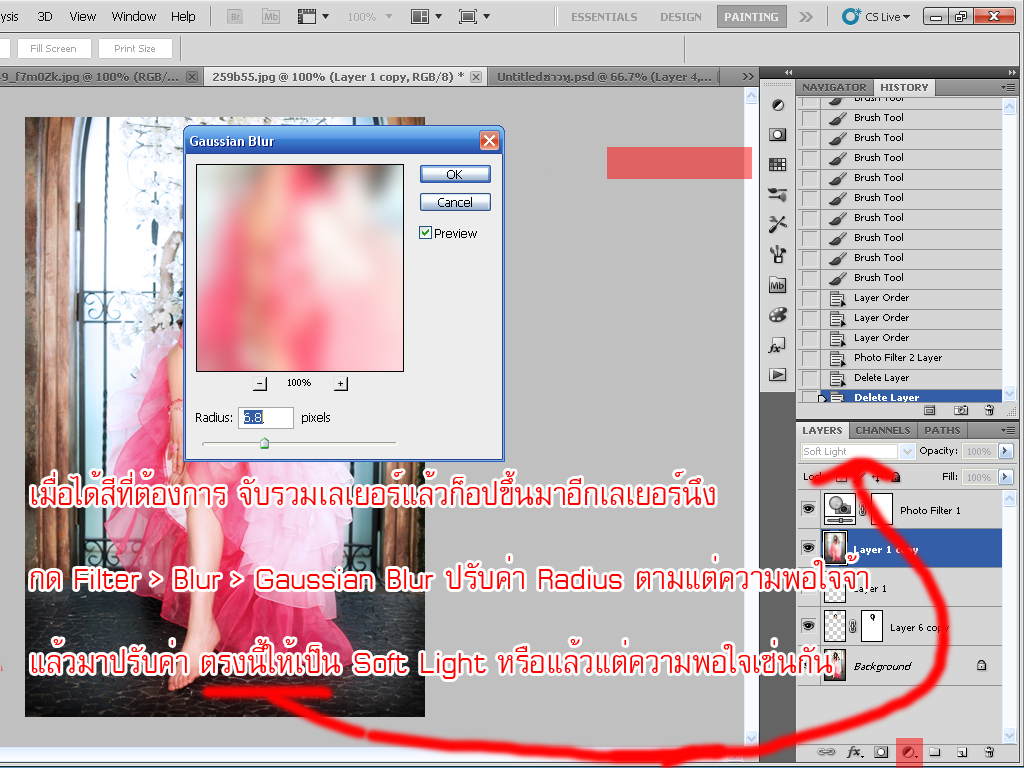
Task: Open the Swatches grid panel icon
Action: 777,165
